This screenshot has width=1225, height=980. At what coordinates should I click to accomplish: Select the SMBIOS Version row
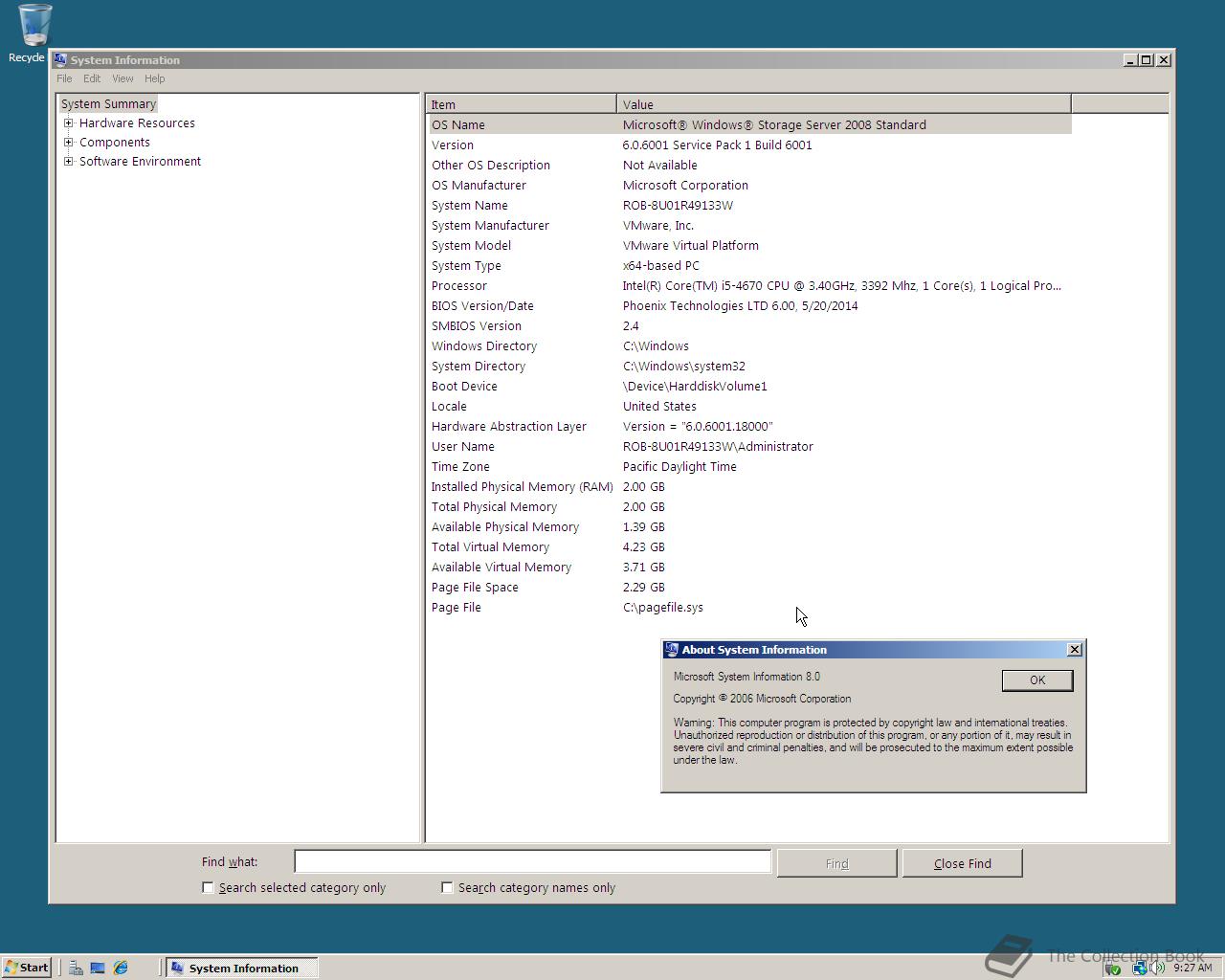tap(749, 325)
